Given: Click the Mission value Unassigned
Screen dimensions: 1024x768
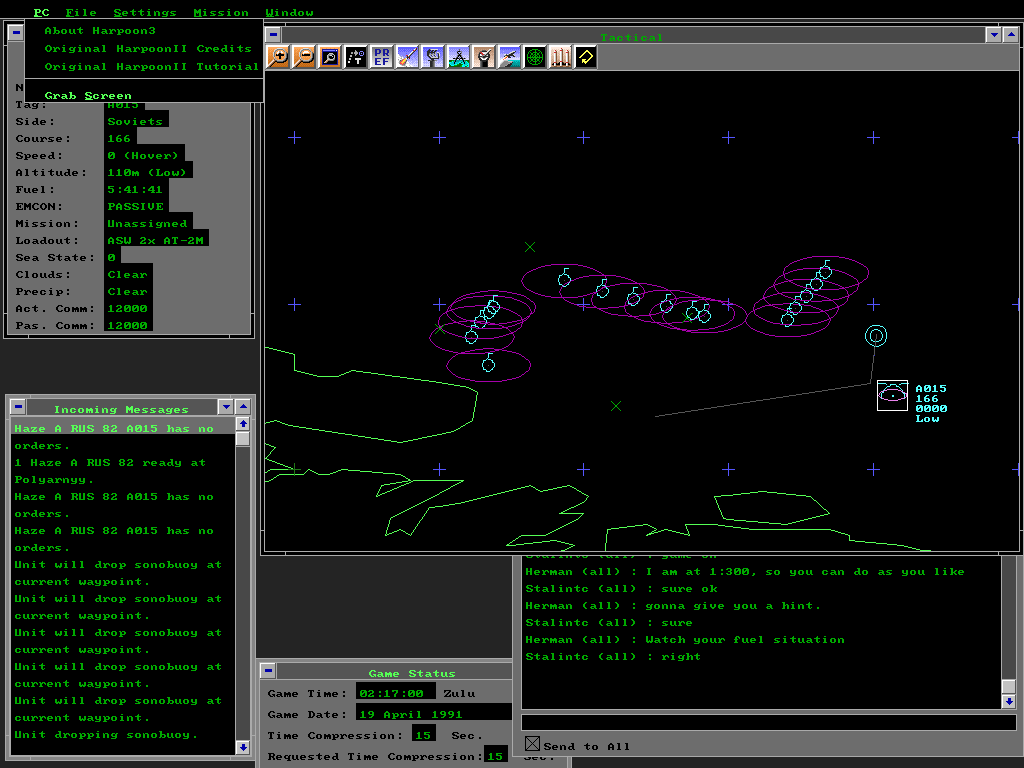Looking at the screenshot, I should tap(148, 223).
